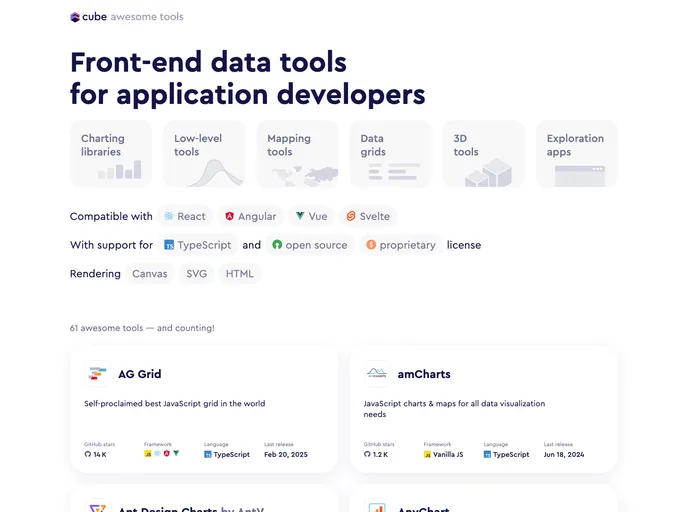Viewport: 688px width, 512px height.
Task: Pick the Exploration apps category card
Action: 577,154
